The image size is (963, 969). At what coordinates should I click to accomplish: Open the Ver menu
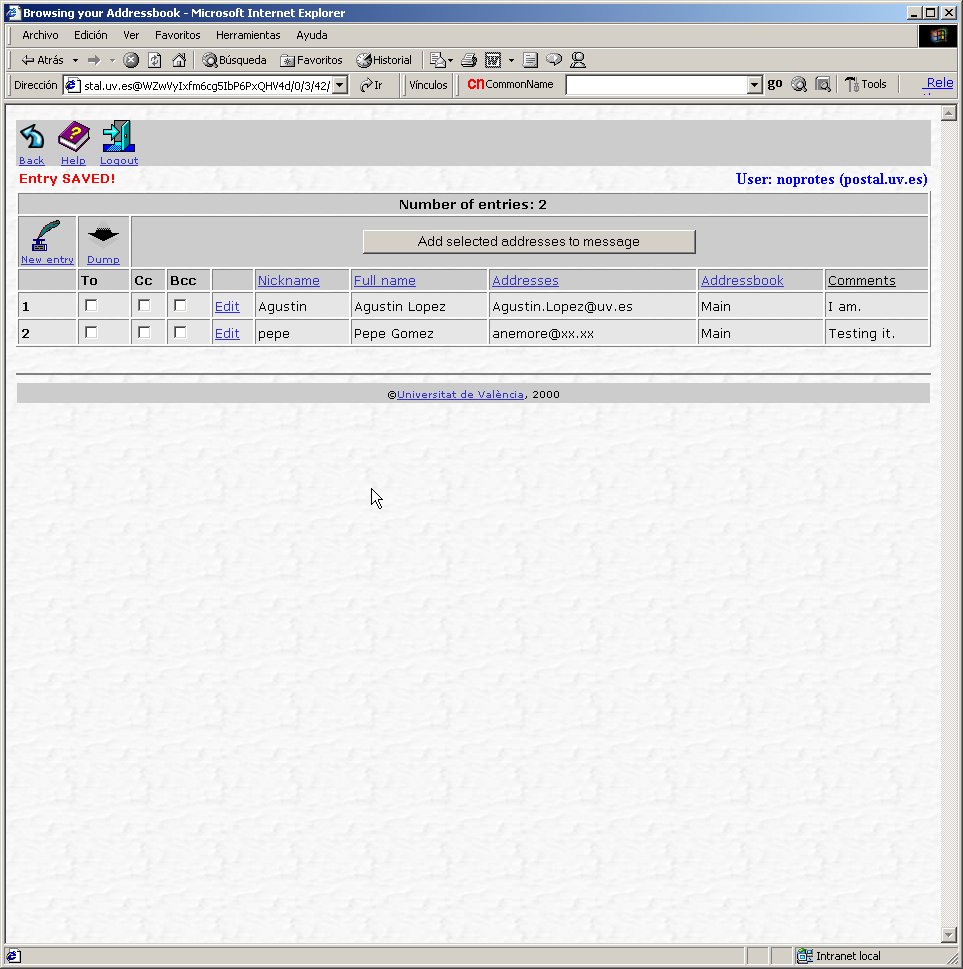click(131, 35)
